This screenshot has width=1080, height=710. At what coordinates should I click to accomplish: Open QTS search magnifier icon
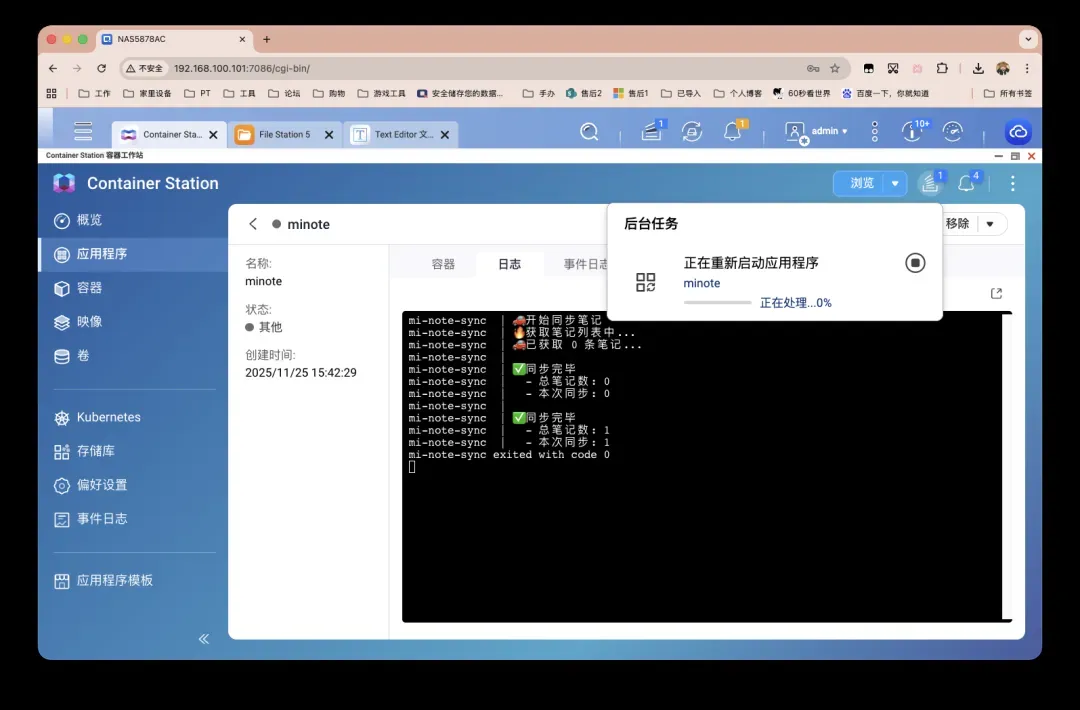(589, 132)
